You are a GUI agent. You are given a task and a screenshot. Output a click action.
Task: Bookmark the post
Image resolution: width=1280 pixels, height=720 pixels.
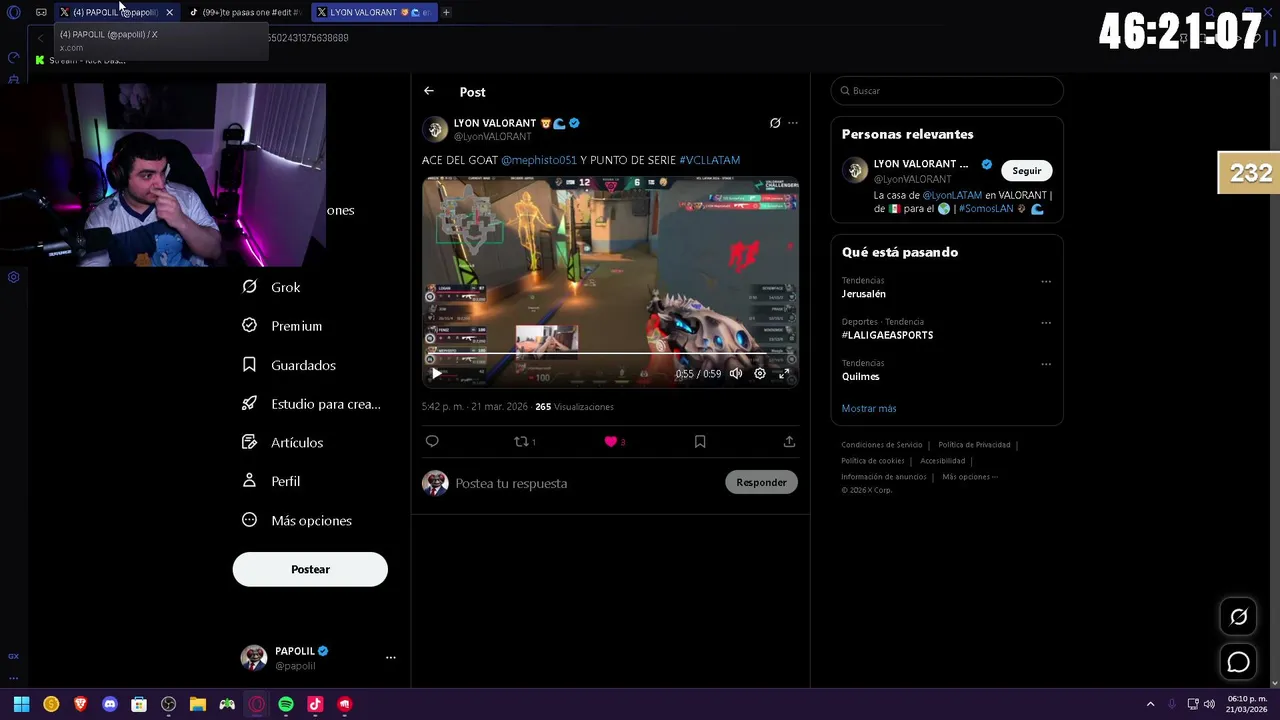700,441
